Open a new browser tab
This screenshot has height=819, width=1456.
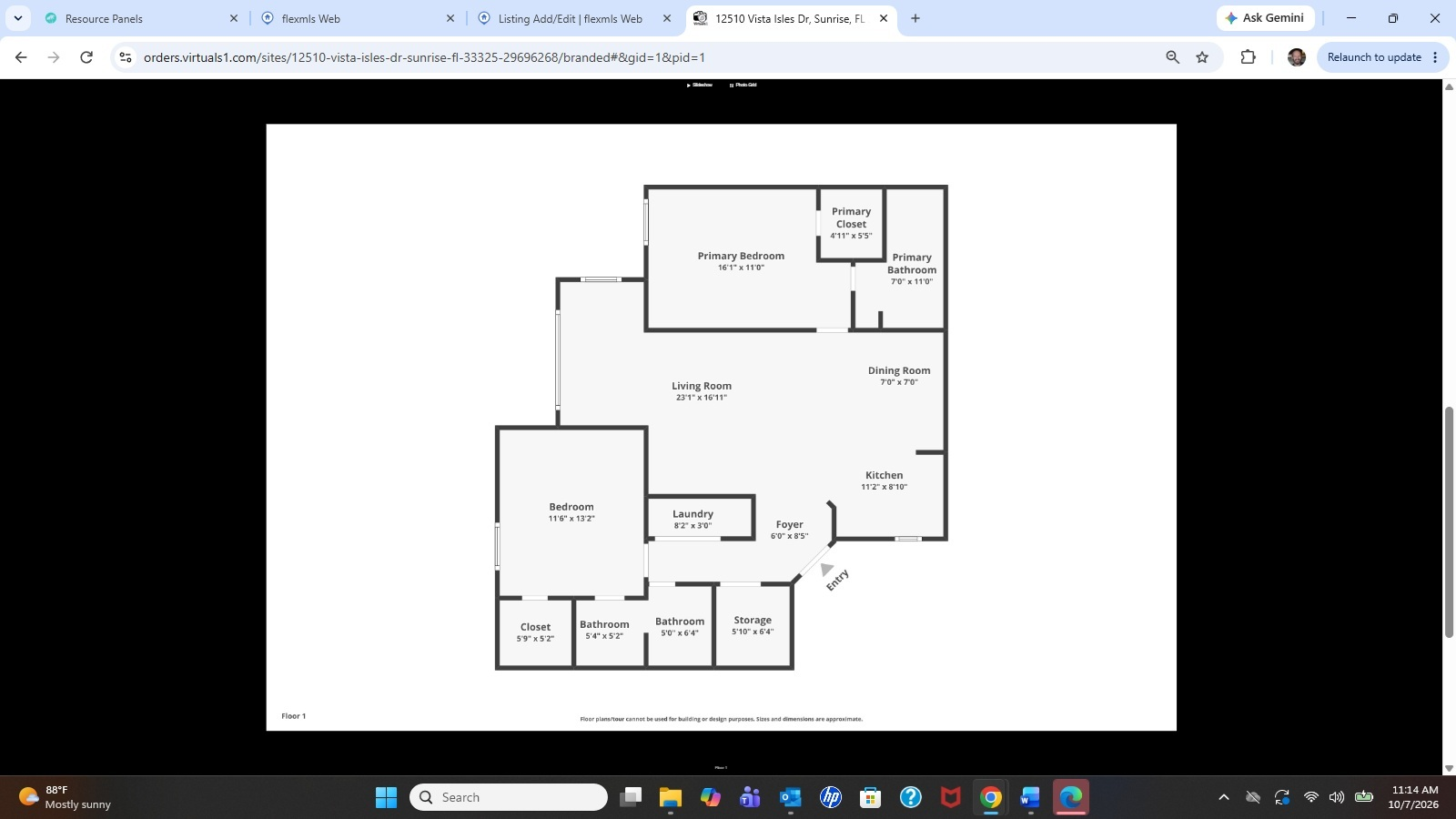(x=915, y=18)
